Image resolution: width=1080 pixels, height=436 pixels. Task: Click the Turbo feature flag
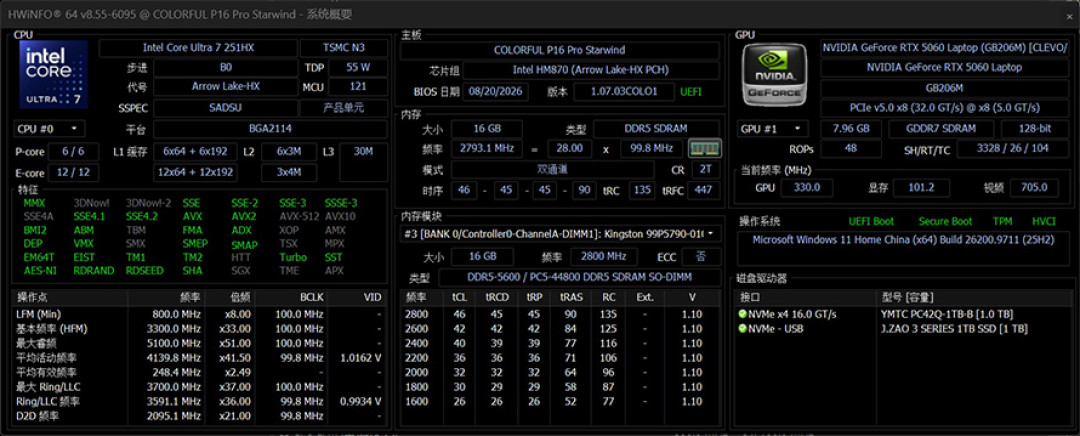point(293,257)
